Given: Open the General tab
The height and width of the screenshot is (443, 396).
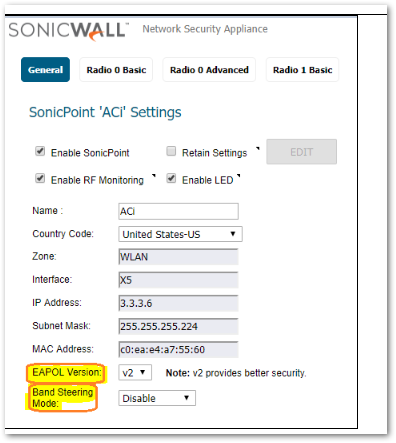Looking at the screenshot, I should (45, 70).
